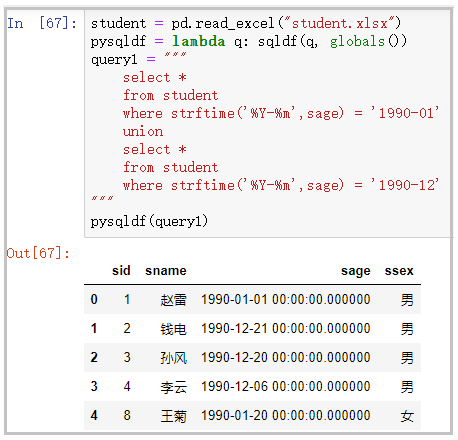Click the union keyword in query
This screenshot has height=440, width=458.
pyautogui.click(x=143, y=131)
